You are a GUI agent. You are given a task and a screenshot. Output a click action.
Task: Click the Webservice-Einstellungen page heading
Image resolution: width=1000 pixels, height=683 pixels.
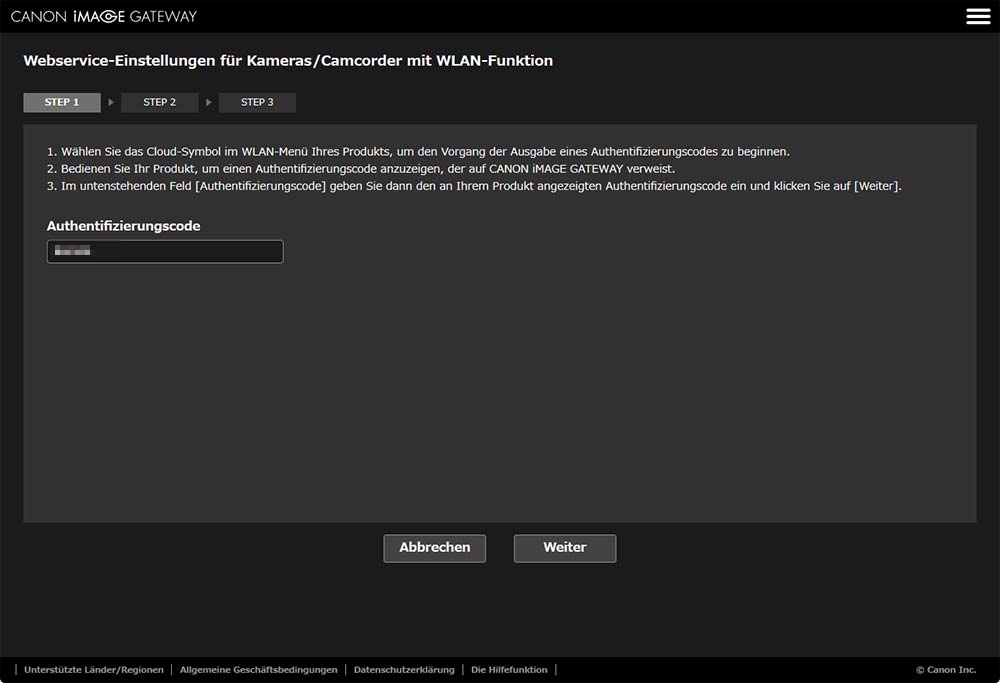click(288, 61)
